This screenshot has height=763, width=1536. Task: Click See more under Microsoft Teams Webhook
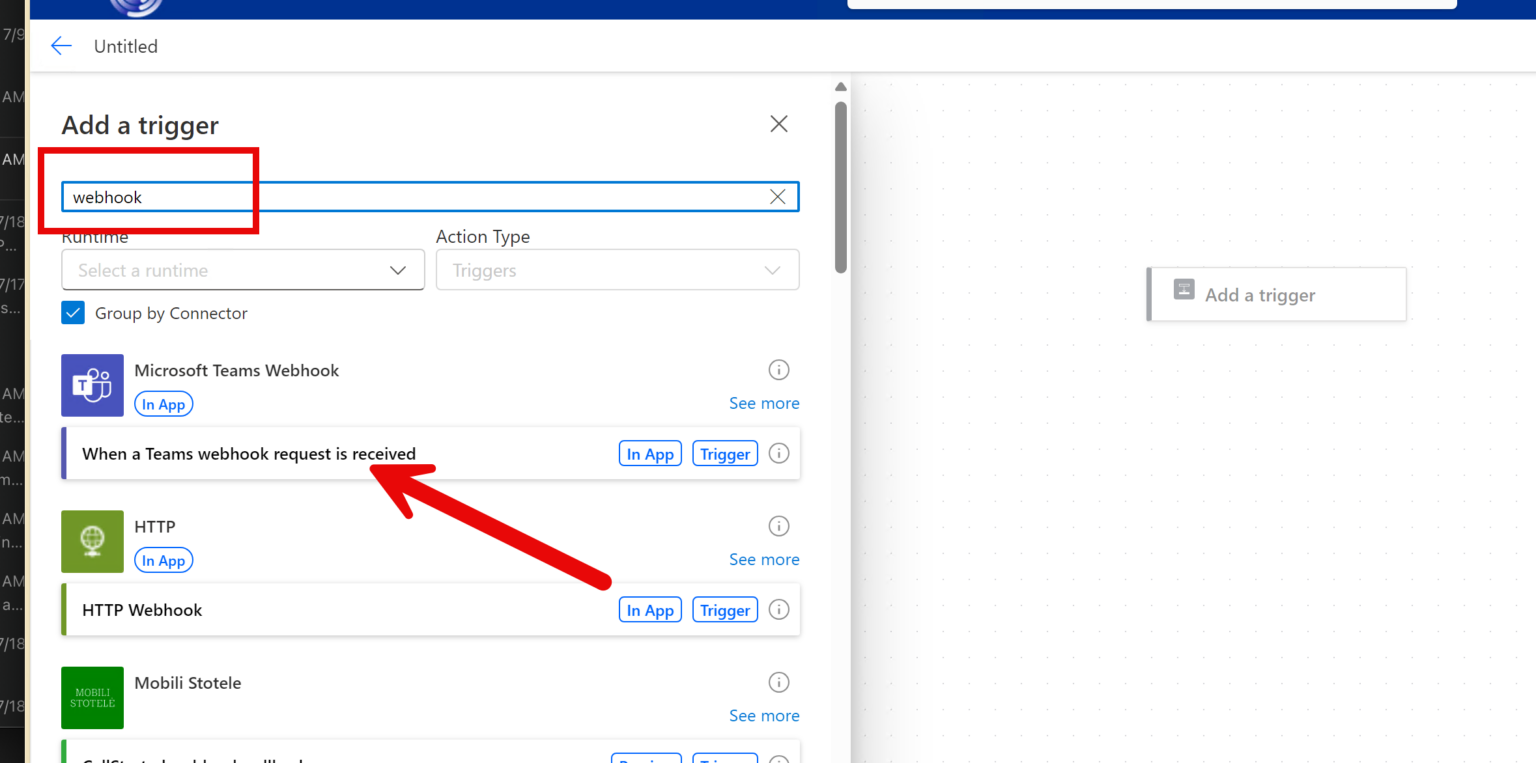(763, 403)
